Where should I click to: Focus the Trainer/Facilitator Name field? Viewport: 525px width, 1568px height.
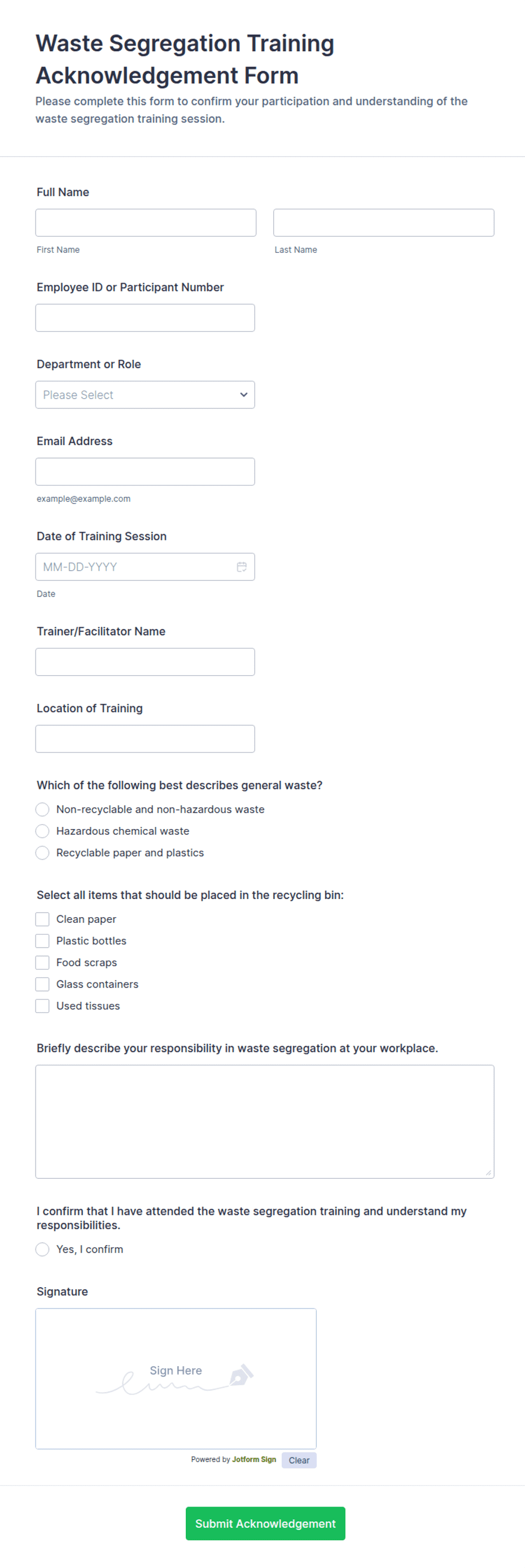coord(145,662)
